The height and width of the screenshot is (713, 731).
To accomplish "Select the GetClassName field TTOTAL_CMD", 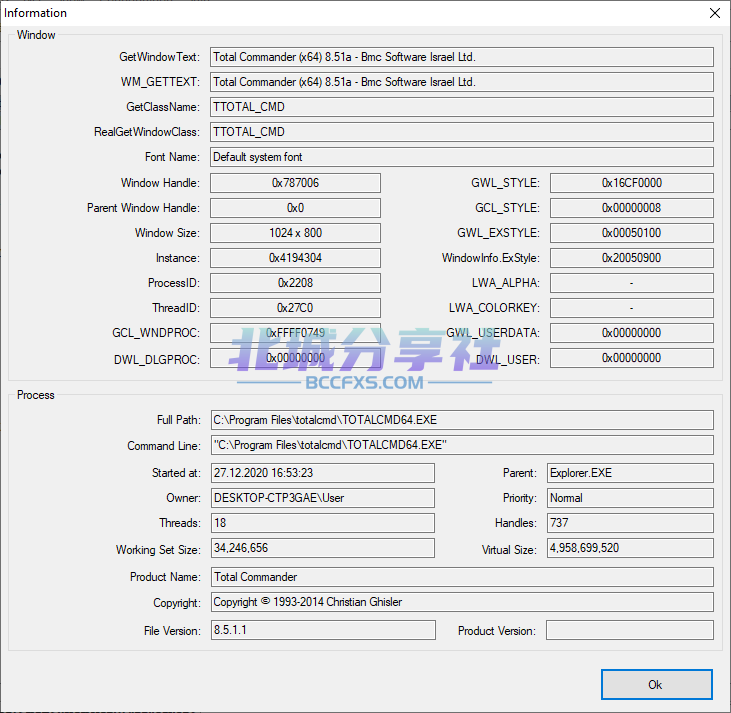I will (462, 107).
